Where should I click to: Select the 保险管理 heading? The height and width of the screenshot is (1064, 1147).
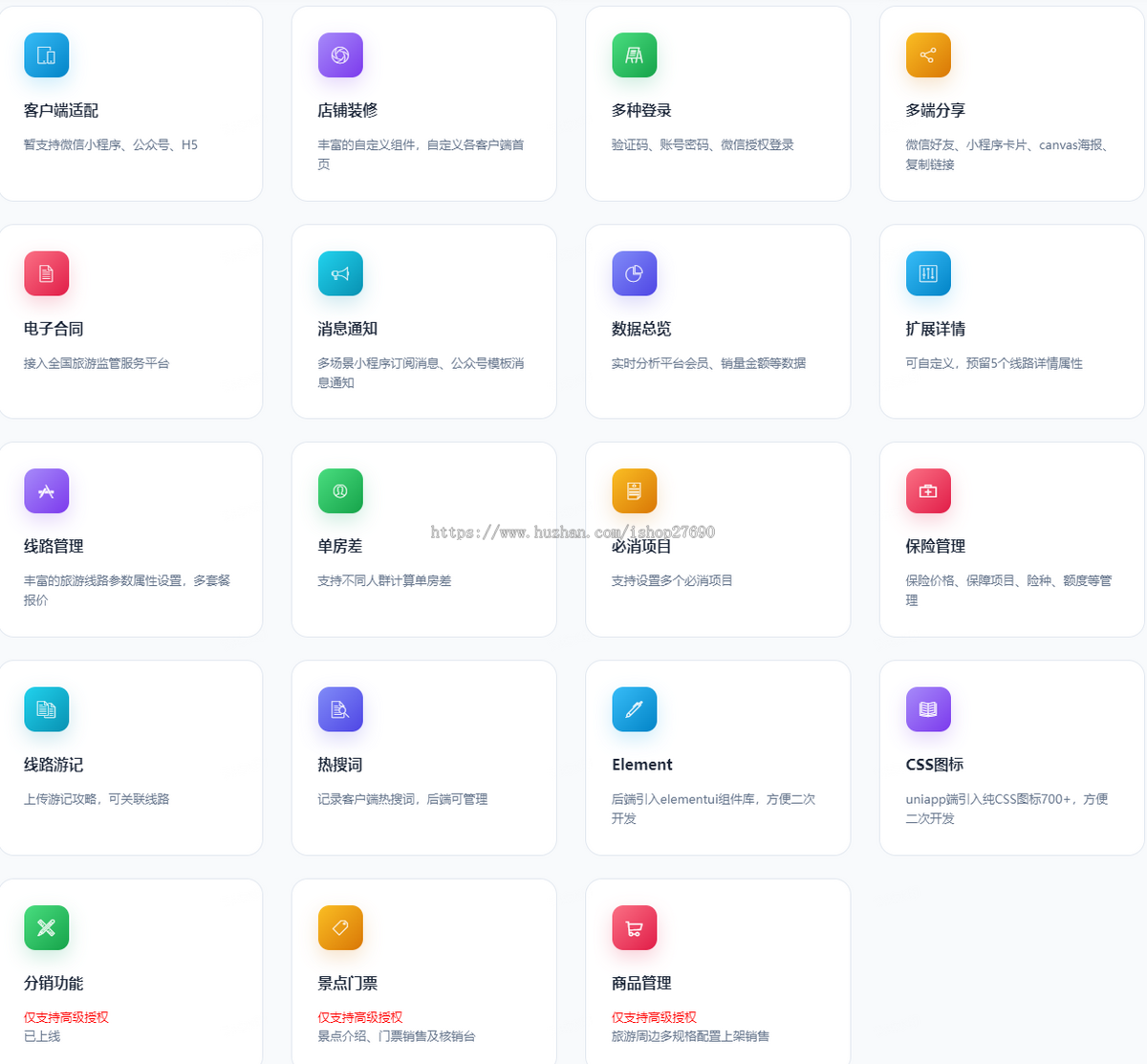pos(936,547)
